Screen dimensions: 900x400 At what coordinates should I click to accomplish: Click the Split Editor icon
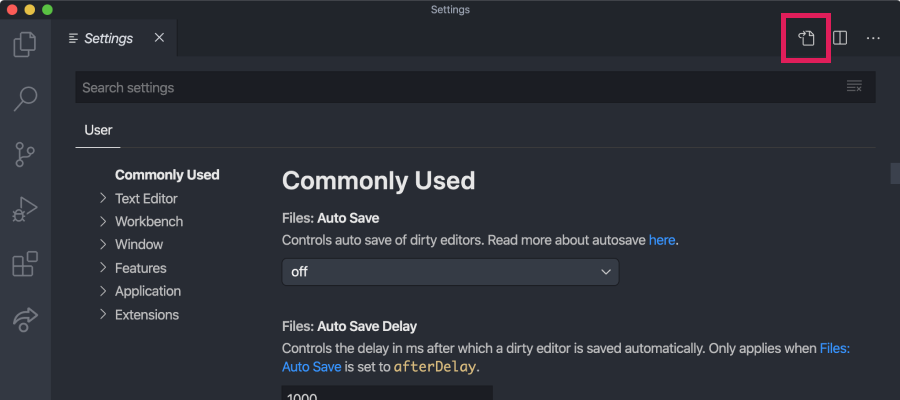point(840,38)
